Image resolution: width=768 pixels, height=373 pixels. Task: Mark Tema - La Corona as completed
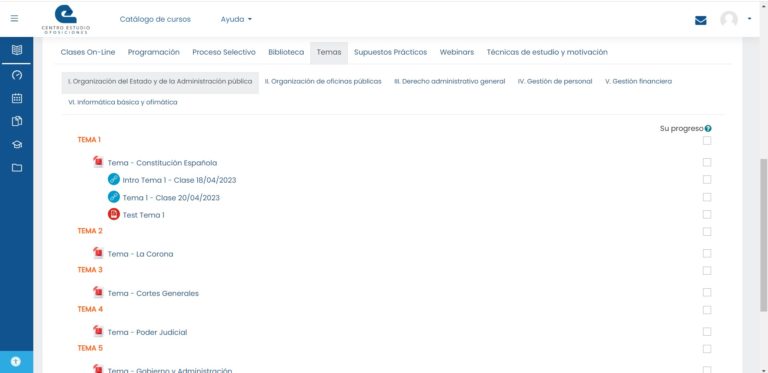click(x=707, y=254)
